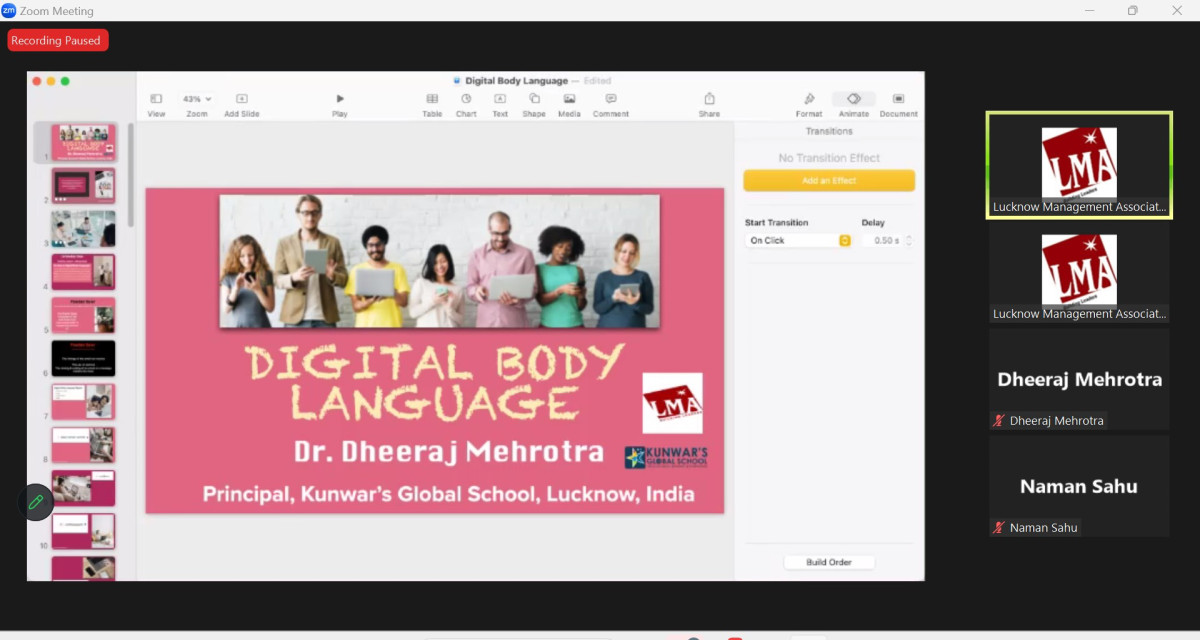Click the yellow macOS minimize button in Keynote
The height and width of the screenshot is (640, 1200).
(51, 81)
